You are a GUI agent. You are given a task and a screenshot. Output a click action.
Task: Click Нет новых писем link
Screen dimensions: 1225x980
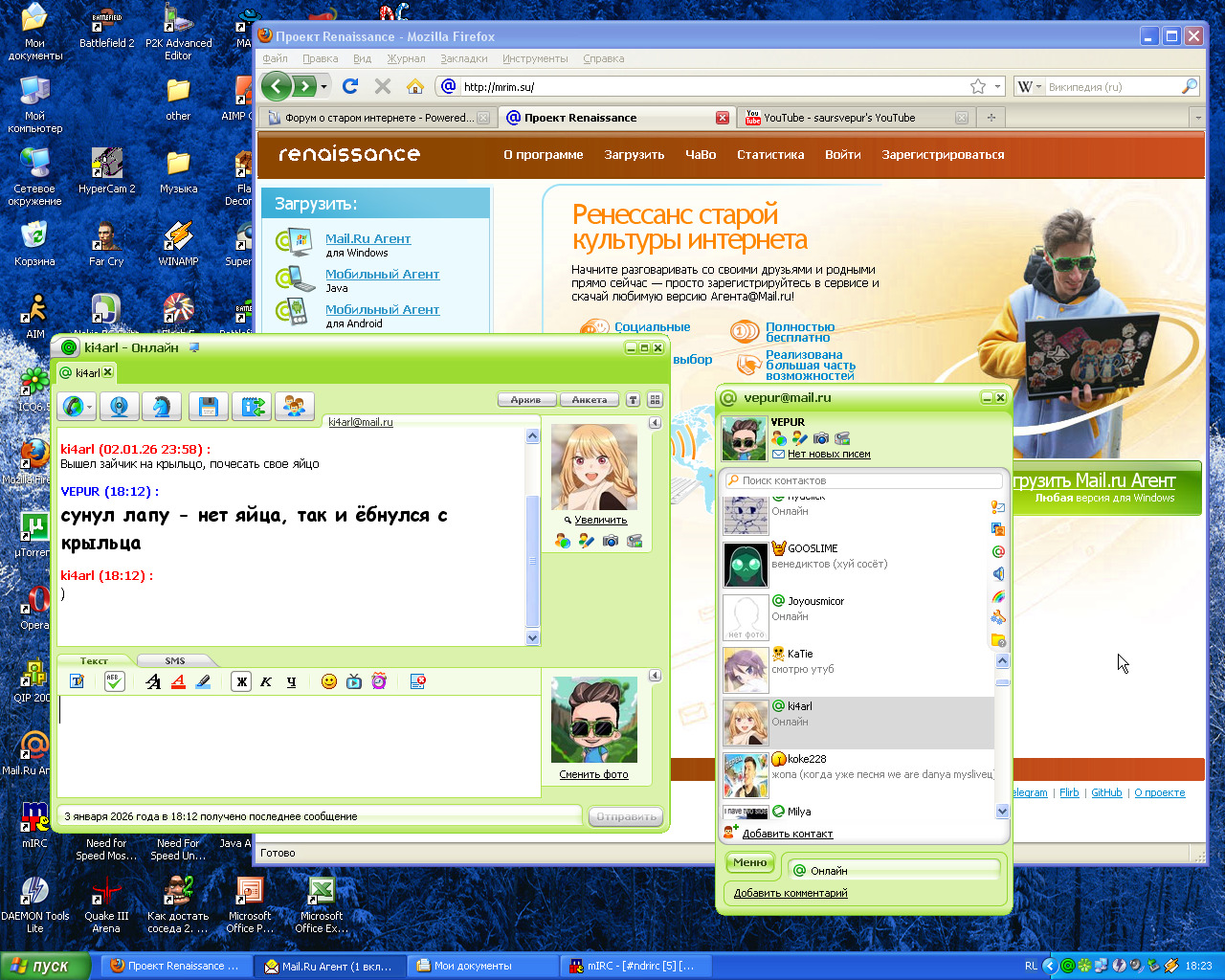pyautogui.click(x=829, y=455)
